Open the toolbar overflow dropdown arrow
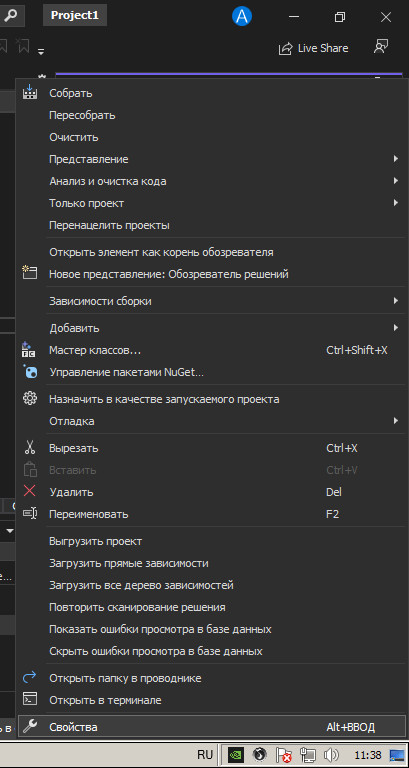 coord(41,51)
